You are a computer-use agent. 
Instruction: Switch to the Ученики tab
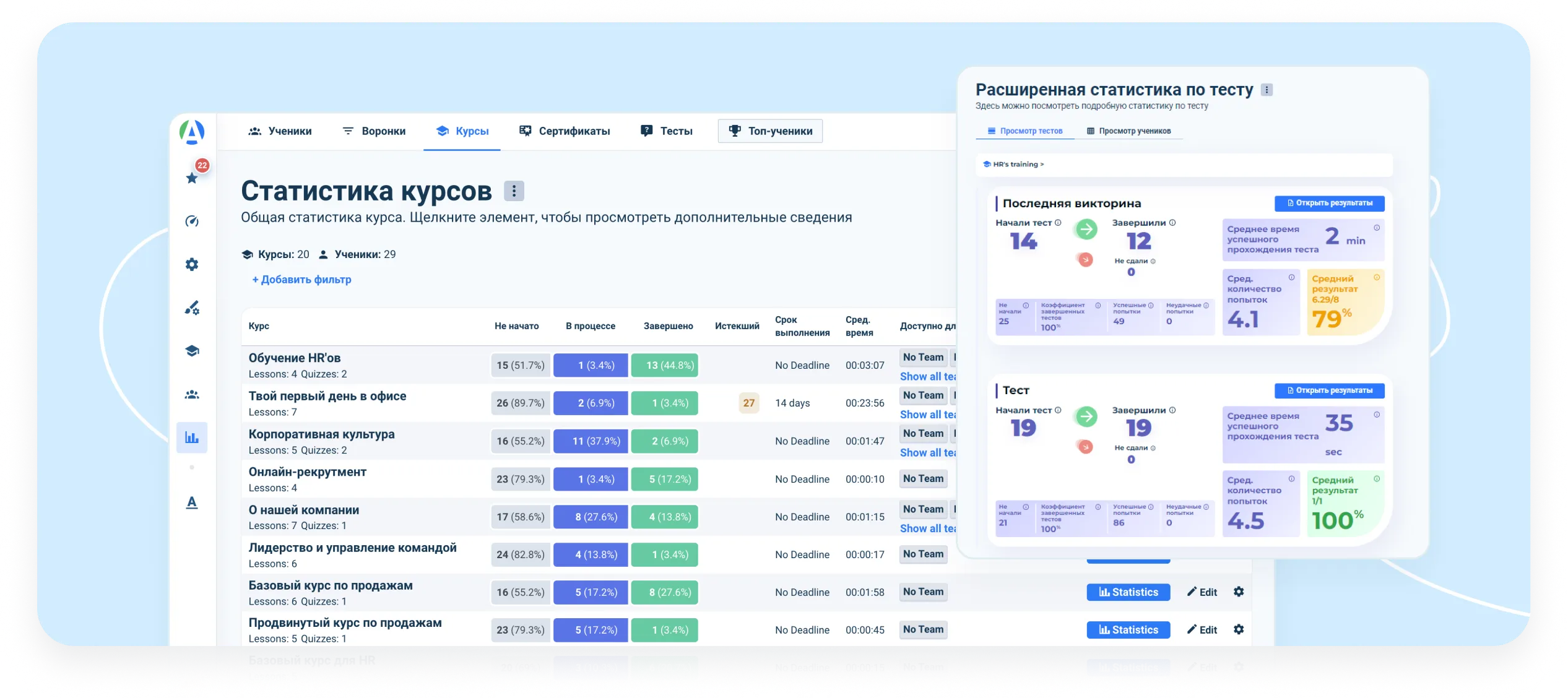coord(280,131)
